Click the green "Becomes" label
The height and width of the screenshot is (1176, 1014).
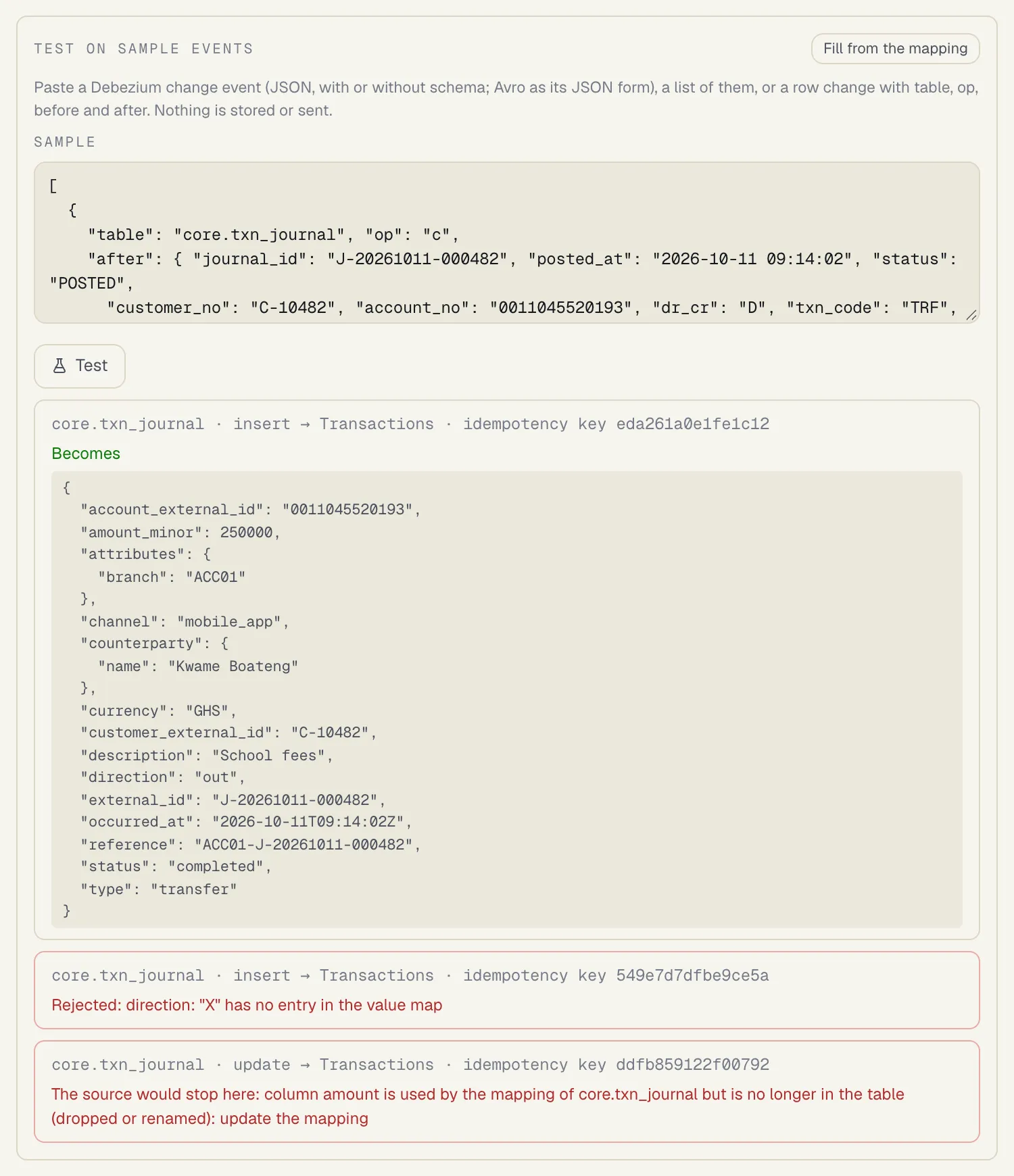coord(86,454)
